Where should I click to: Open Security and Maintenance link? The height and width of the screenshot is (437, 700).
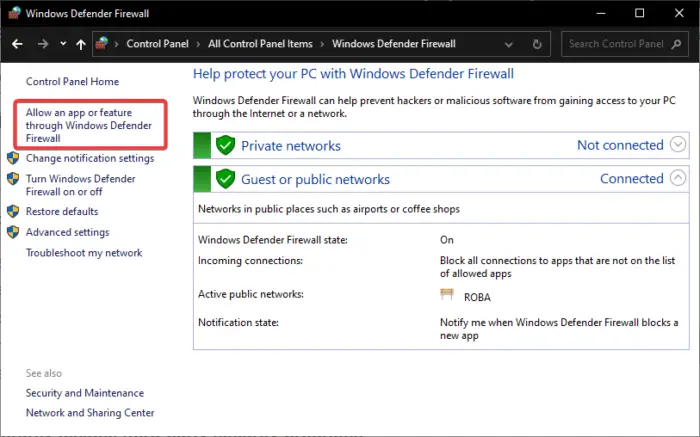[85, 393]
